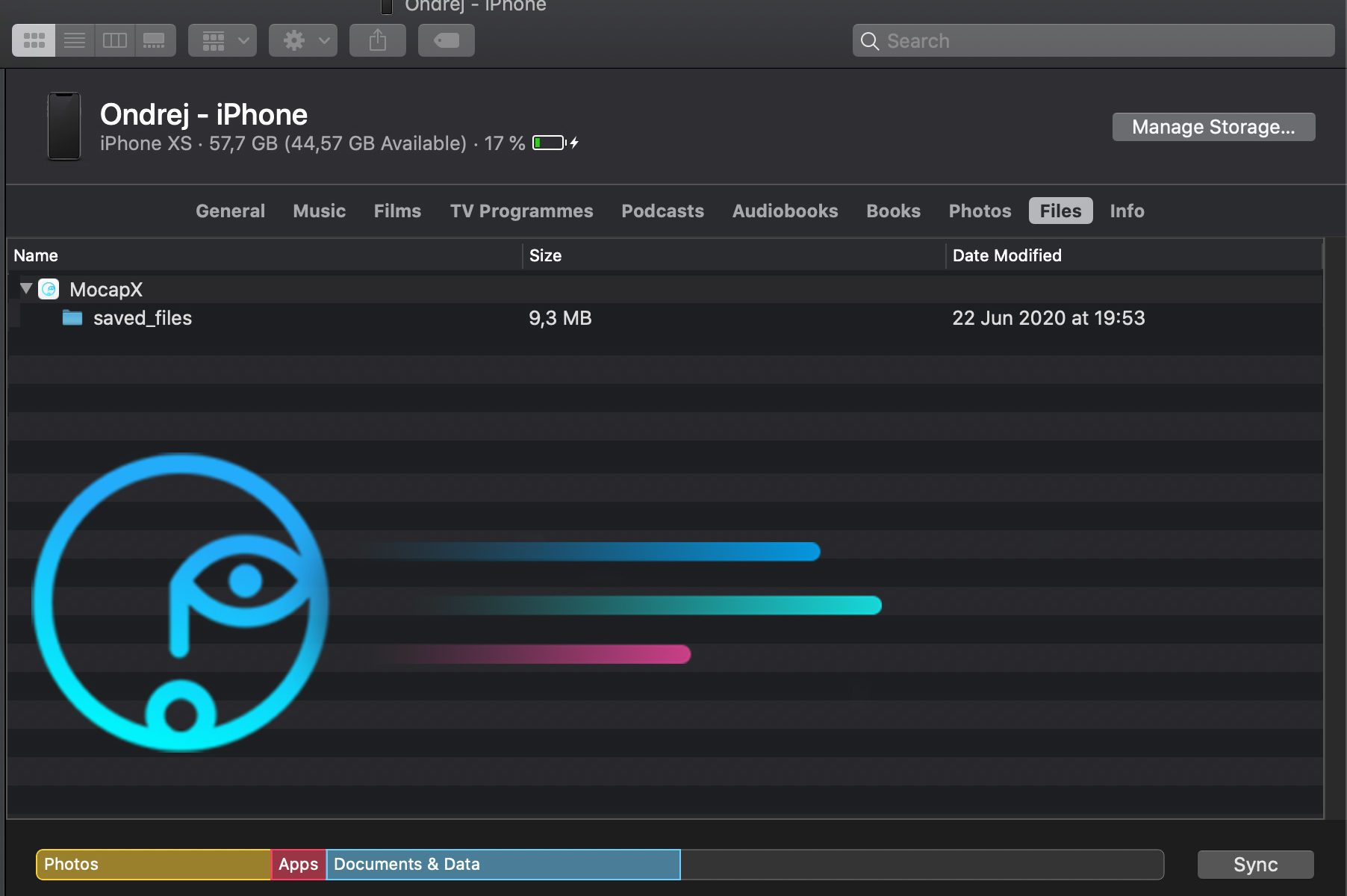
Task: Click the Edit Tags toolbar icon
Action: pos(447,40)
